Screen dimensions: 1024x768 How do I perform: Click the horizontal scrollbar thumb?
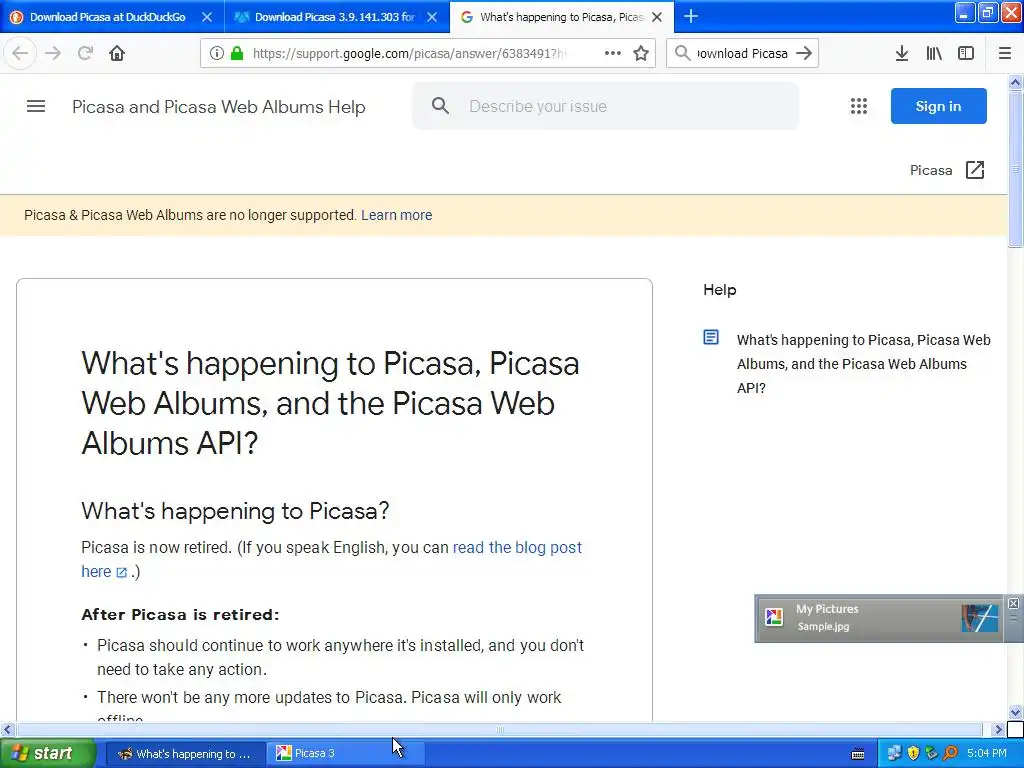(500, 729)
